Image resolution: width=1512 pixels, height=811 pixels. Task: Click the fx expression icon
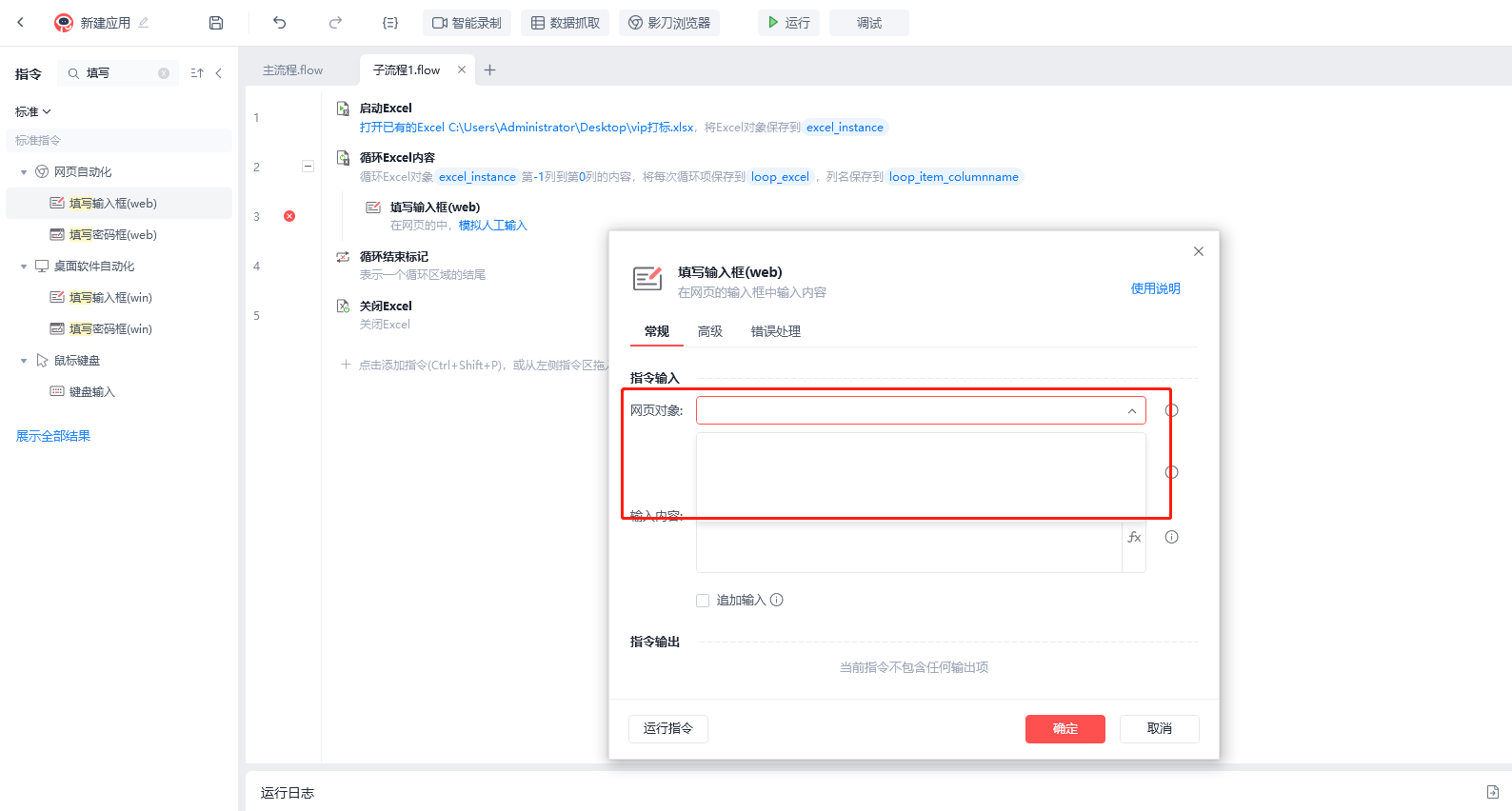pos(1134,538)
